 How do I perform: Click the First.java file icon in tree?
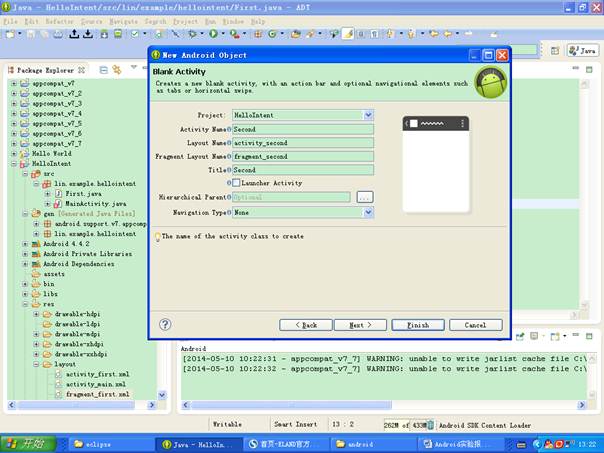(59, 193)
